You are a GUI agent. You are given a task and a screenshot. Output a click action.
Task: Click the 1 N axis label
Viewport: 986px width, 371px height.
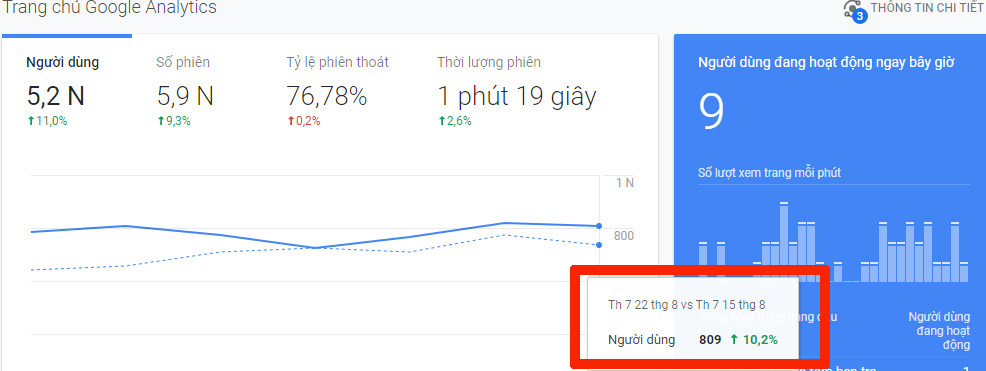[624, 183]
